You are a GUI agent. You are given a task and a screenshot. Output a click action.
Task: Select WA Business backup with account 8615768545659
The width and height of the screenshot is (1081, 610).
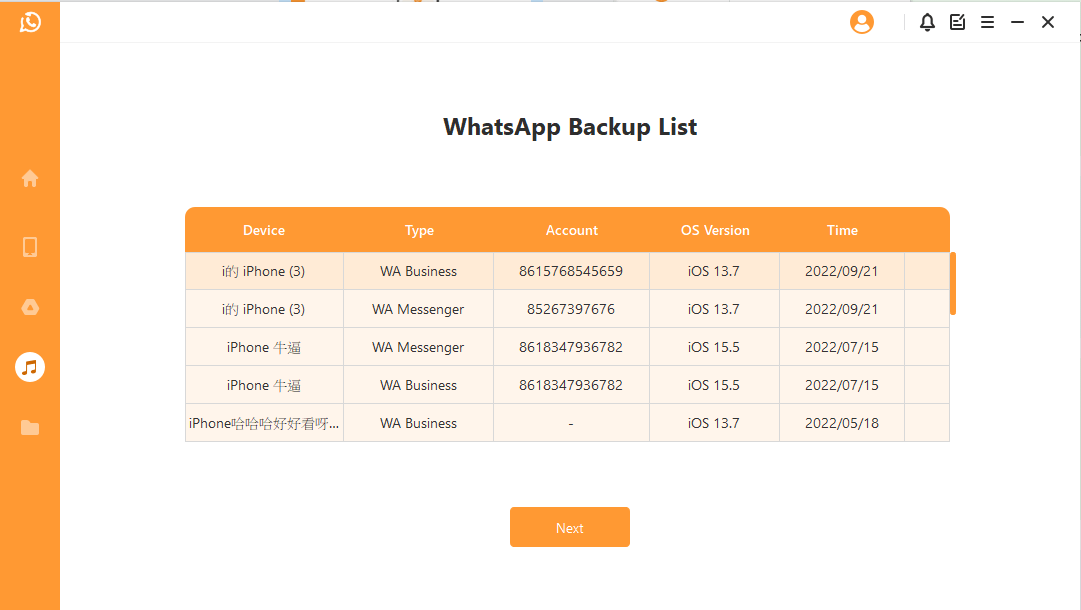click(x=570, y=271)
